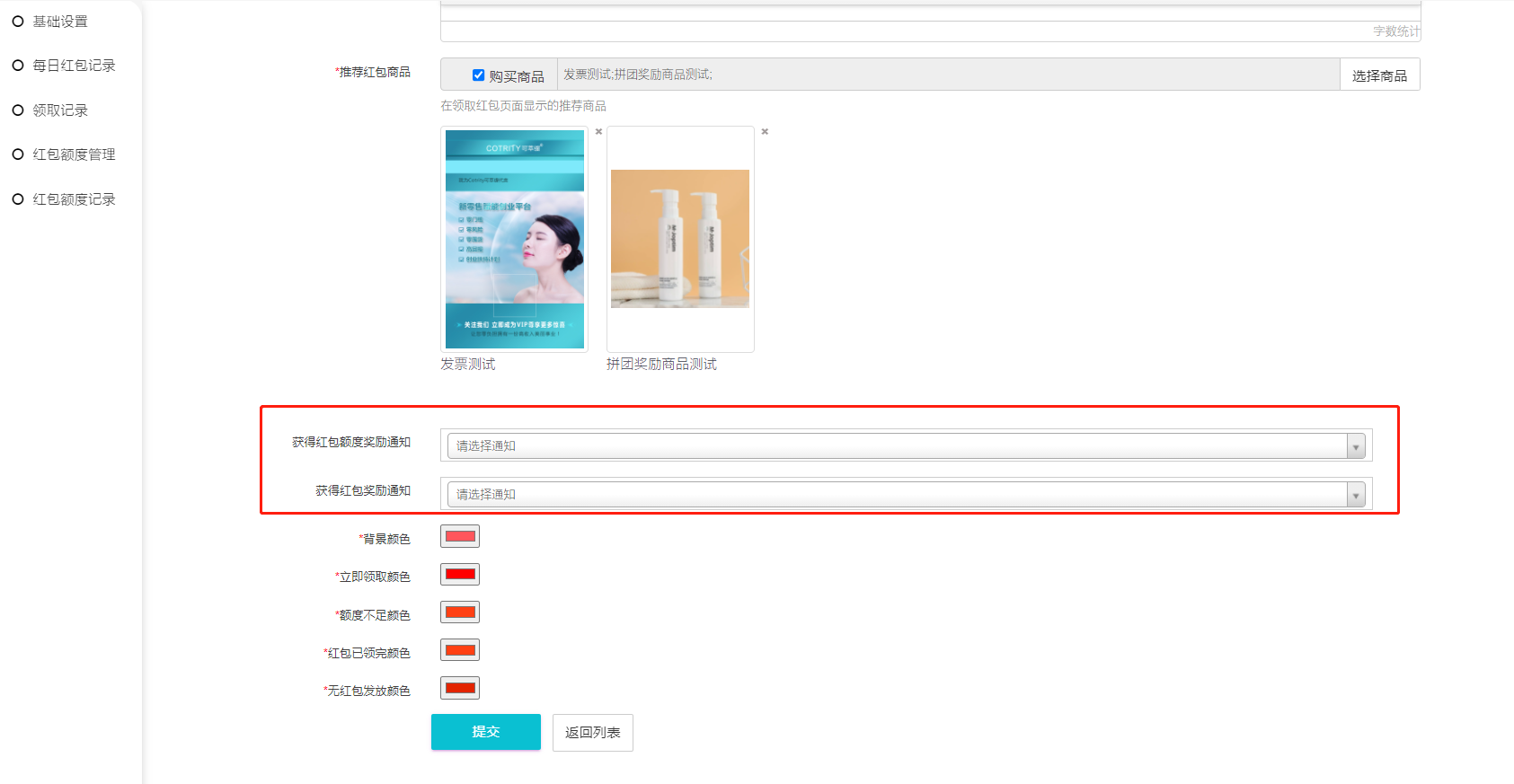Open the 背景颜色 color picker
This screenshot has width=1514, height=784.
(460, 537)
